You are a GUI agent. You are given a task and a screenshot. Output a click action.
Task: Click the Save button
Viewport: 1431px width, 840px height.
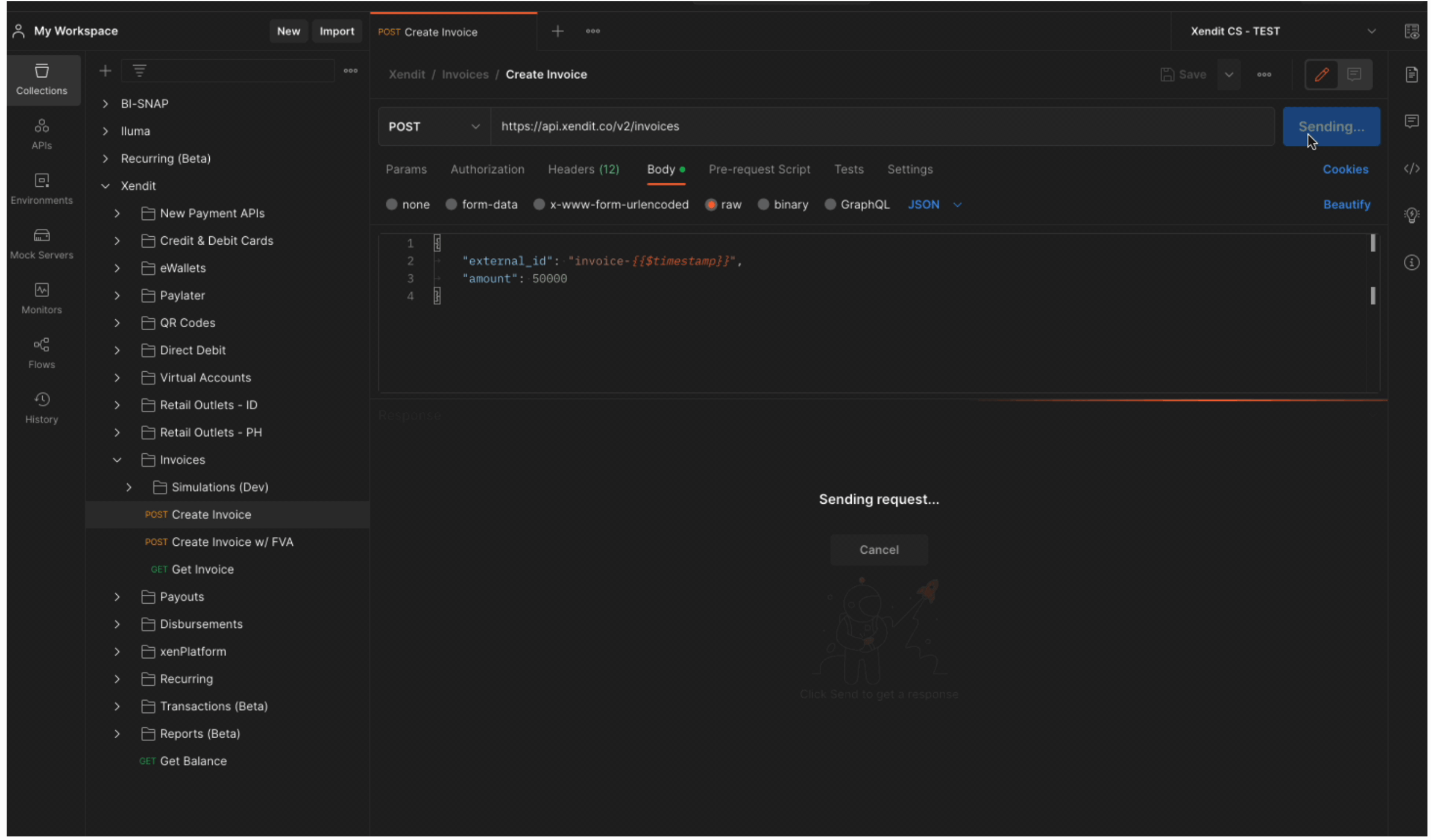(x=1183, y=75)
